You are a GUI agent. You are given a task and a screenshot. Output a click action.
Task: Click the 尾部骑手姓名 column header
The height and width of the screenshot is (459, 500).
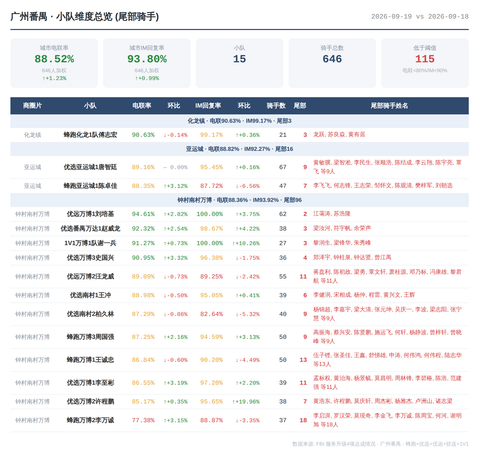tap(389, 106)
